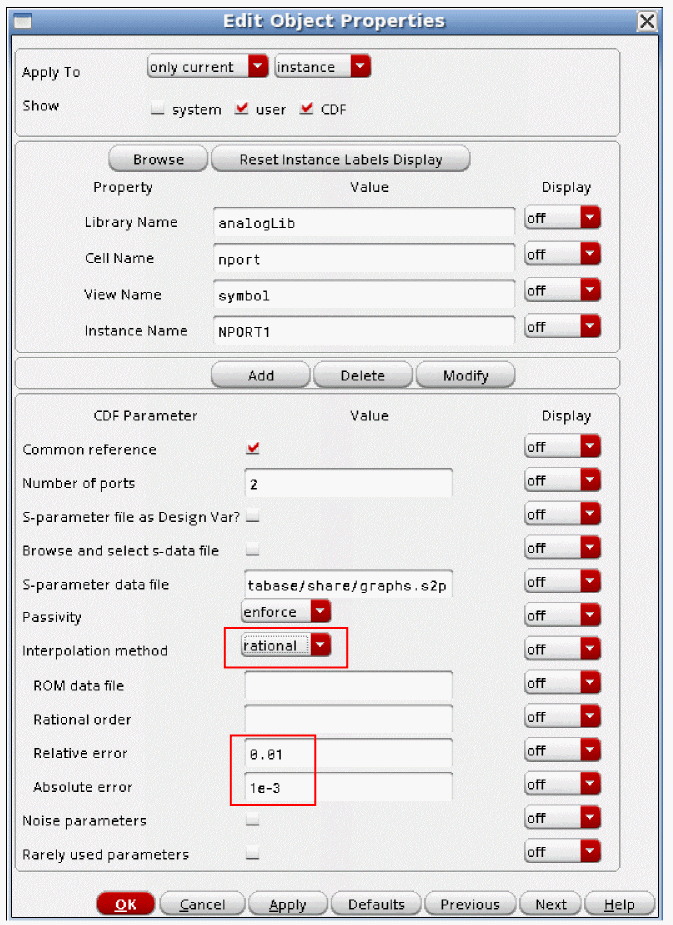Image resolution: width=673 pixels, height=925 pixels.
Task: Open Help for this dialog
Action: pyautogui.click(x=619, y=904)
